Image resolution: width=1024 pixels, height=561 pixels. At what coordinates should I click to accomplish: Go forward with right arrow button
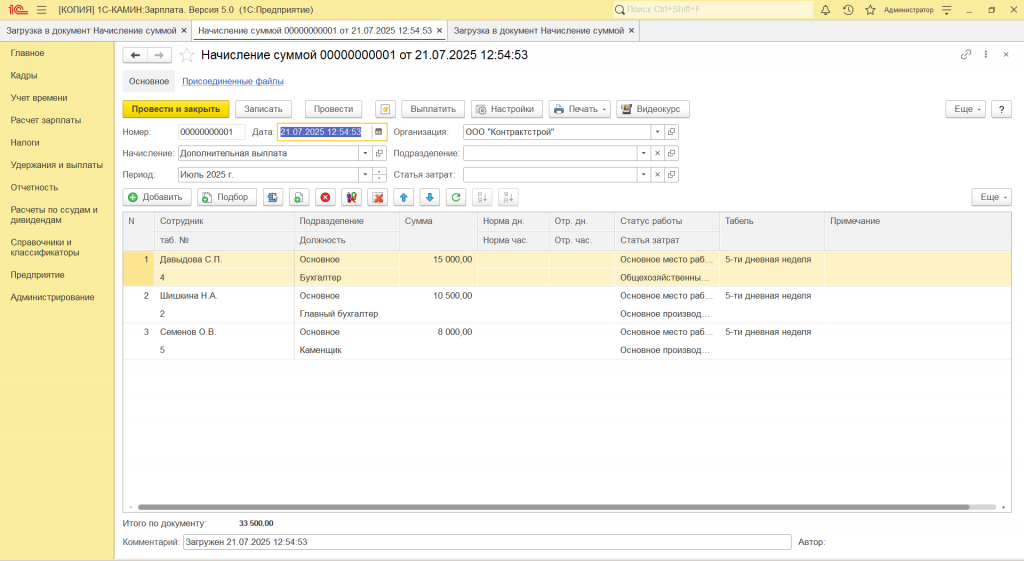(x=159, y=56)
